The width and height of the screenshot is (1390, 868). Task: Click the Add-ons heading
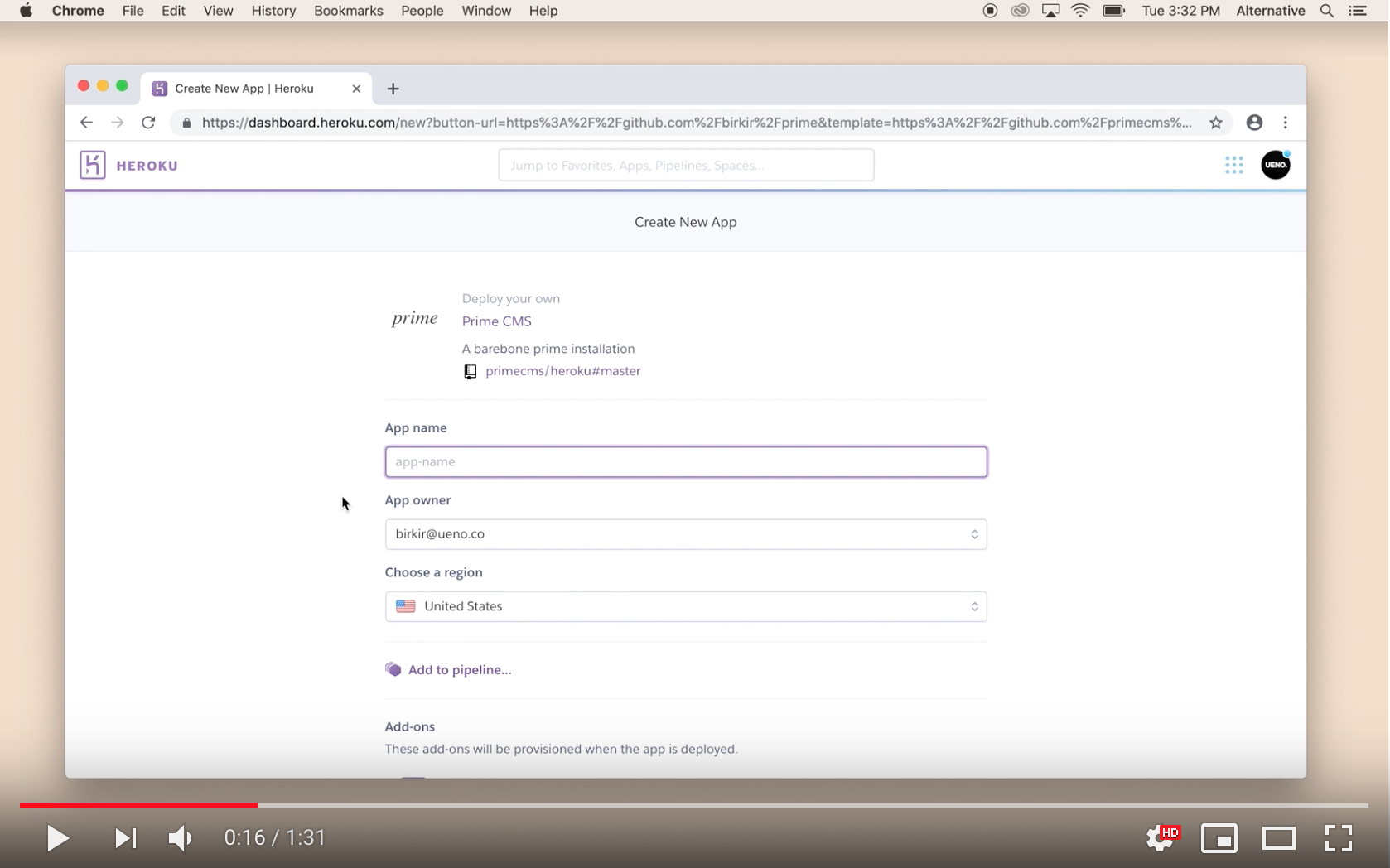[409, 726]
